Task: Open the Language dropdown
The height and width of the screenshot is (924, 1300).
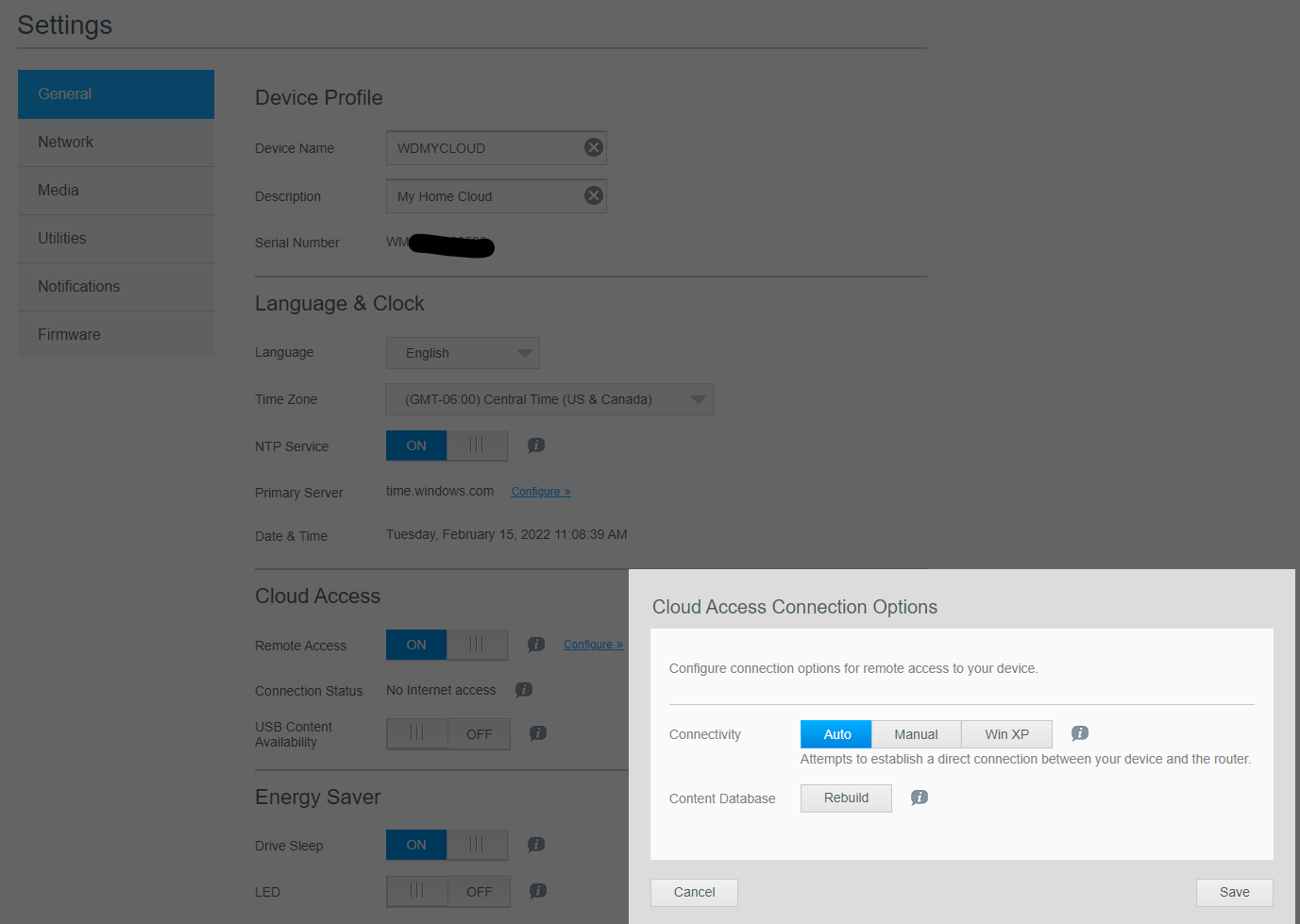Action: click(x=463, y=353)
